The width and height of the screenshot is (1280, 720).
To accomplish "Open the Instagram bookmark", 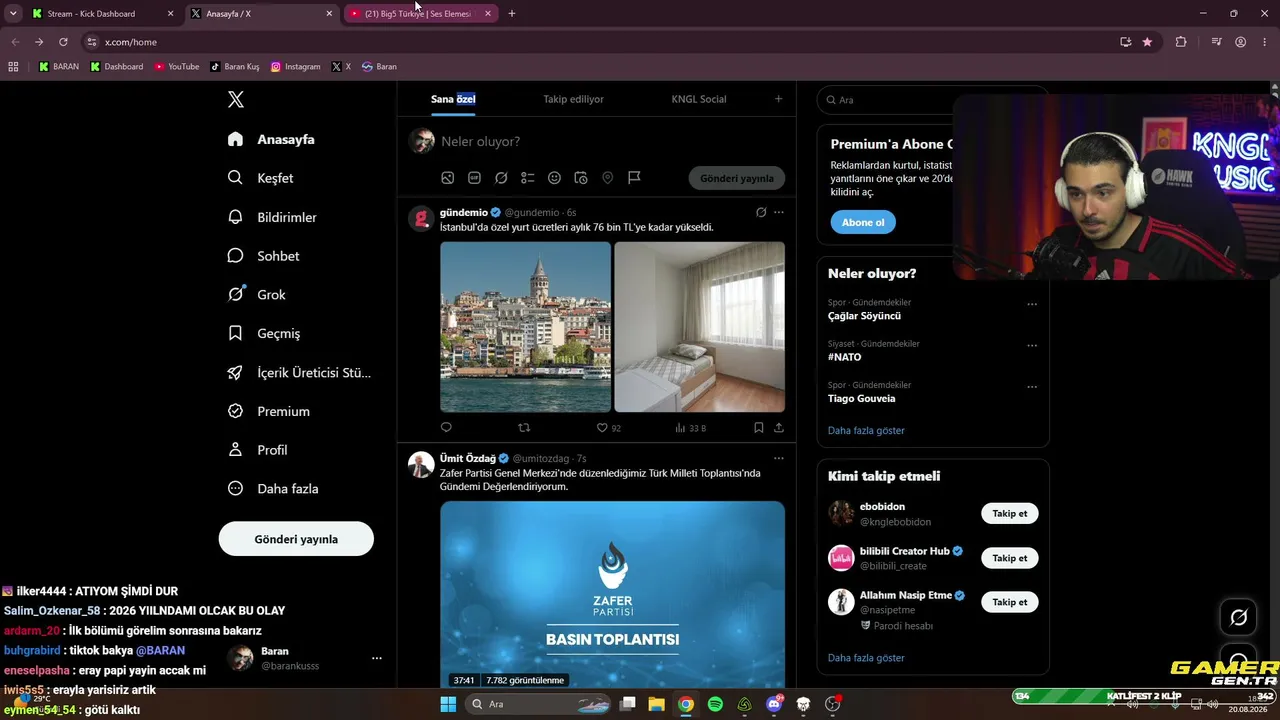I will click(296, 67).
